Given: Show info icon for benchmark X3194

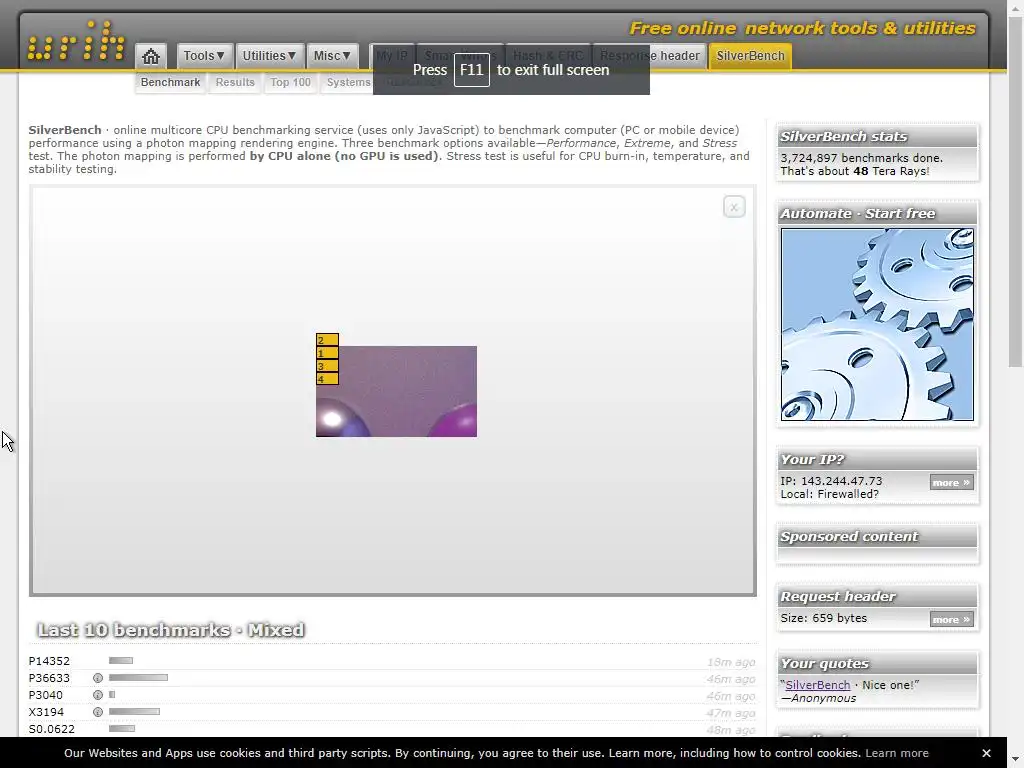Looking at the screenshot, I should [x=98, y=712].
